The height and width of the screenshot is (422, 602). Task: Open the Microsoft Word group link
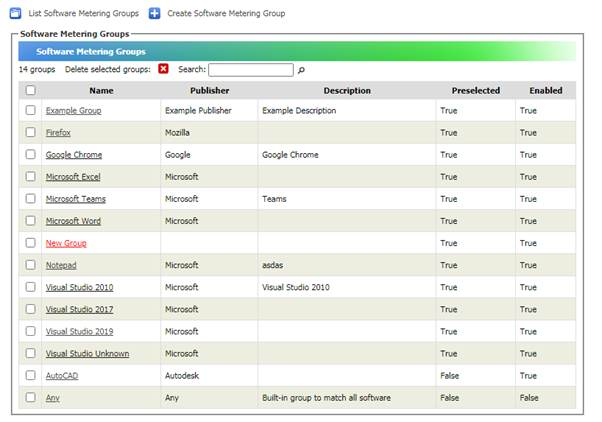click(73, 221)
